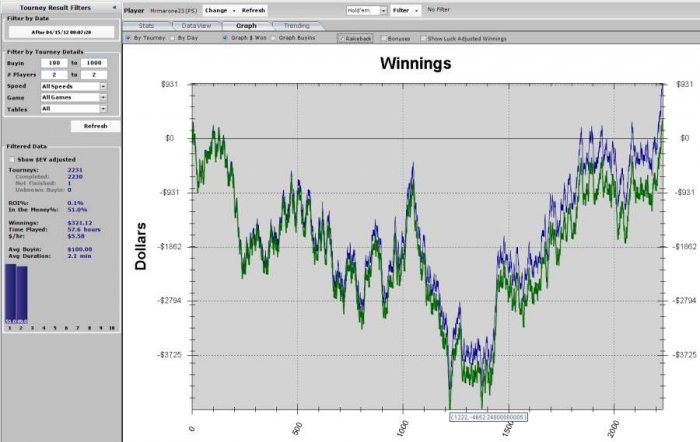700x442 pixels.
Task: Click the After 04/15/12 date filter button
Action: coord(61,32)
